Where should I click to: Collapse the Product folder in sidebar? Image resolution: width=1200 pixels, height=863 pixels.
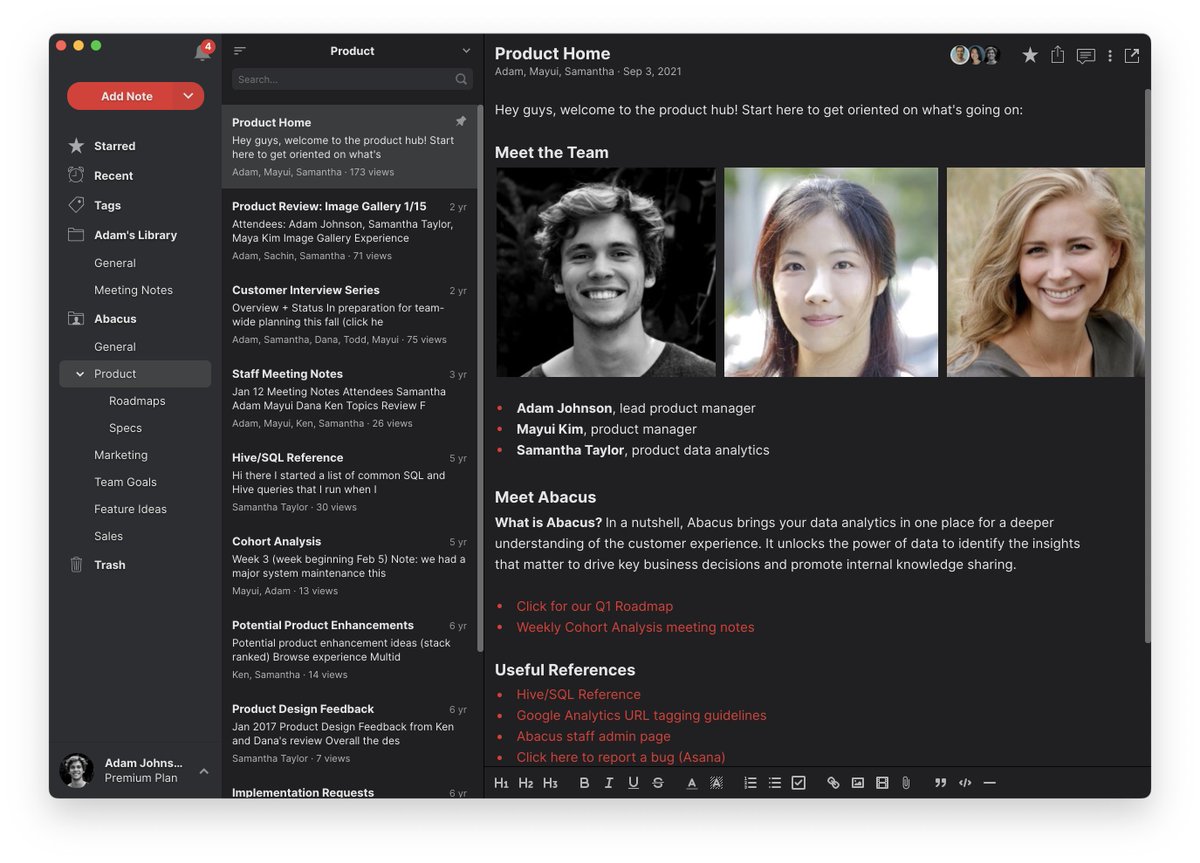point(80,374)
